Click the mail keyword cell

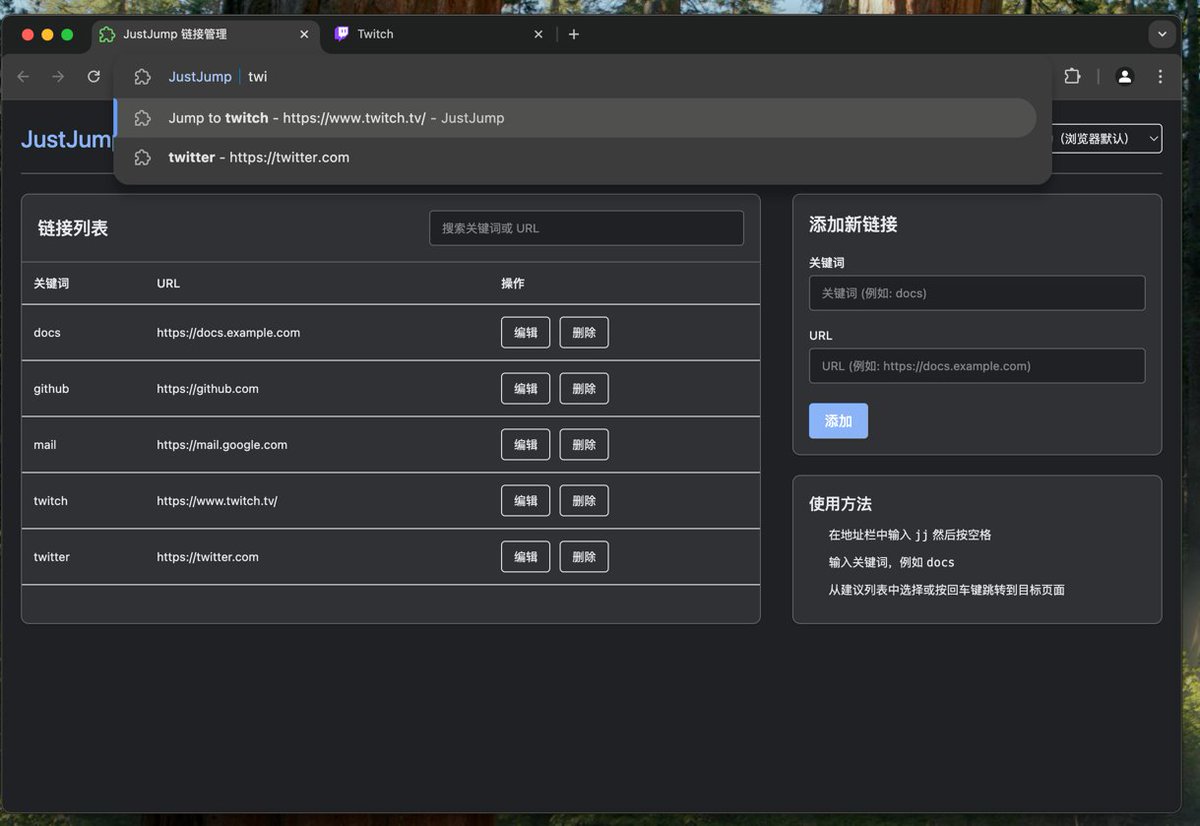45,445
